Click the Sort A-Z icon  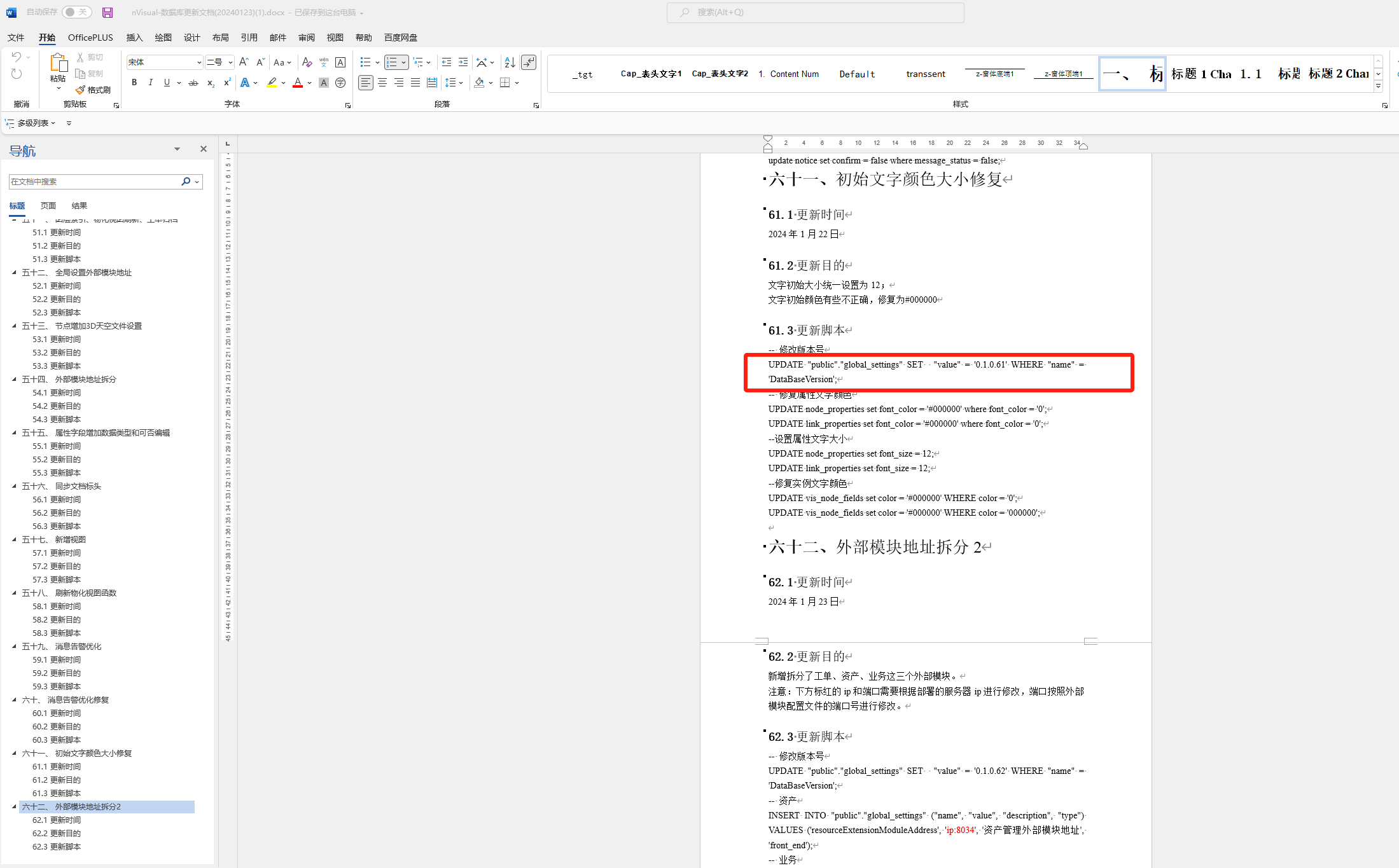[510, 62]
